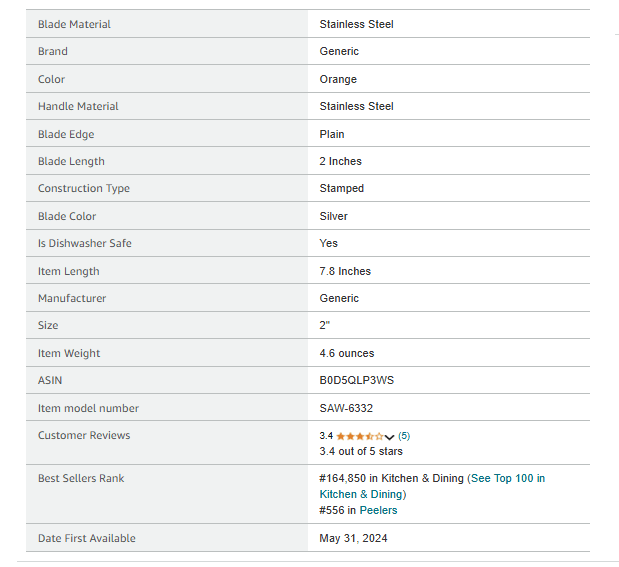619x567 pixels.
Task: Expand the rating breakdown chevron
Action: 389,437
